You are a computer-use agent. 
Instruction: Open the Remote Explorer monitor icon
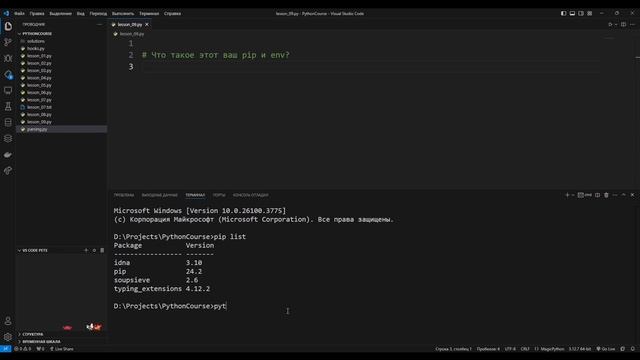pos(8,90)
